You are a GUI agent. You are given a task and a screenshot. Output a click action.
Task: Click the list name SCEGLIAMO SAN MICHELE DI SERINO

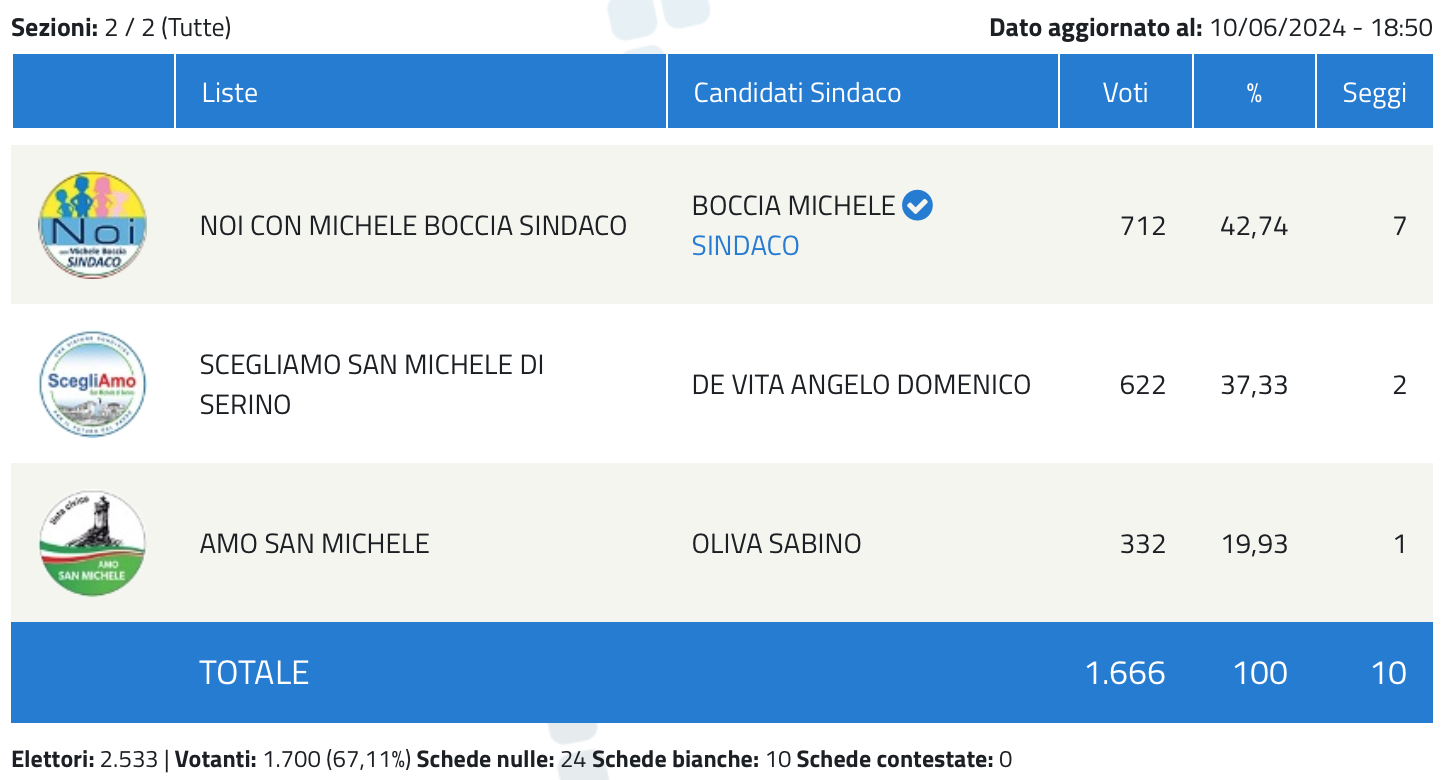[x=372, y=384]
